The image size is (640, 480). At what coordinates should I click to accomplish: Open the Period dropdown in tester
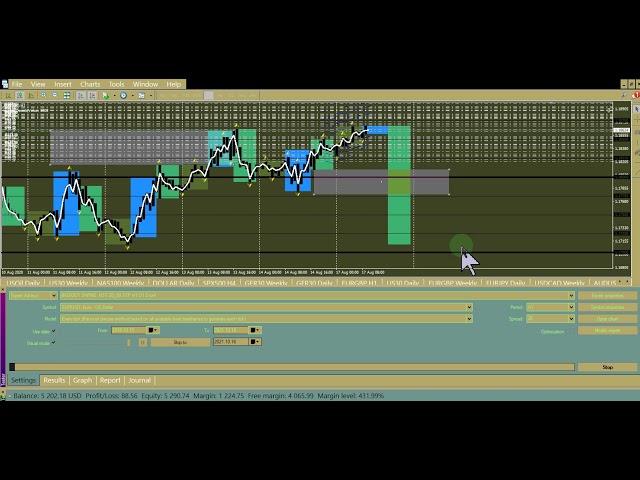coord(571,307)
